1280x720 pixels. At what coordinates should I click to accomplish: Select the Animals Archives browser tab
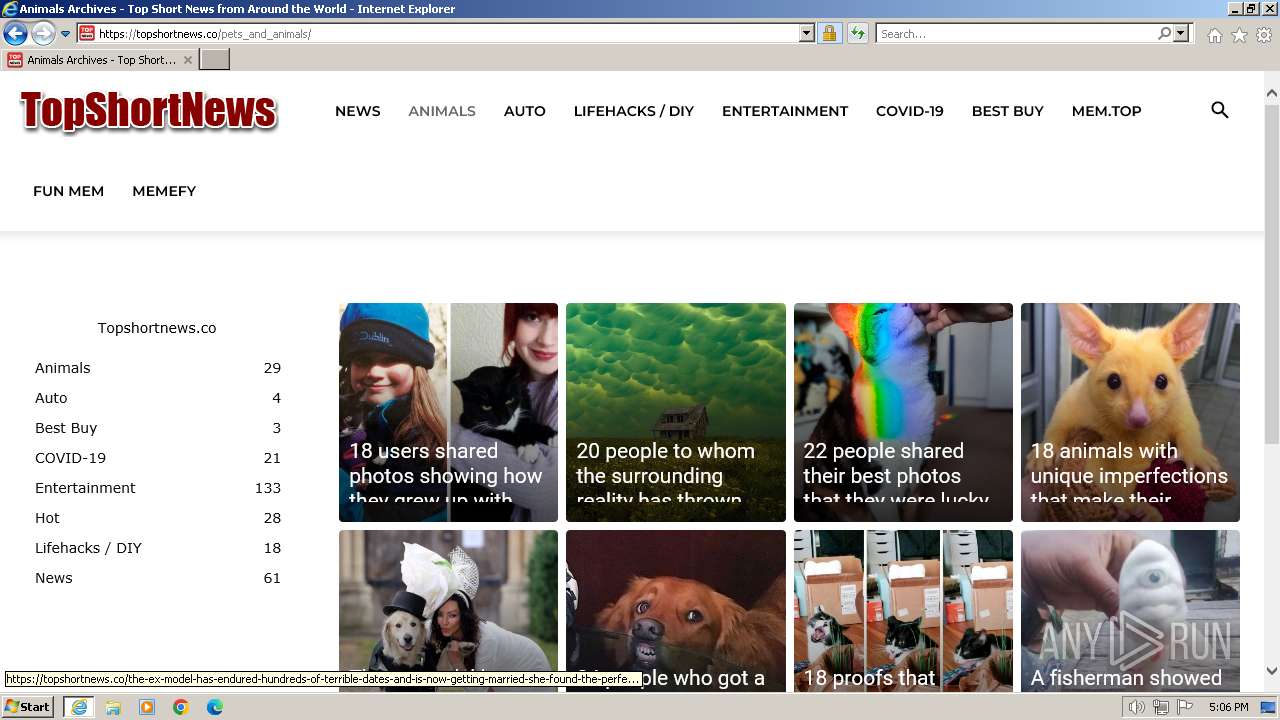tap(100, 60)
